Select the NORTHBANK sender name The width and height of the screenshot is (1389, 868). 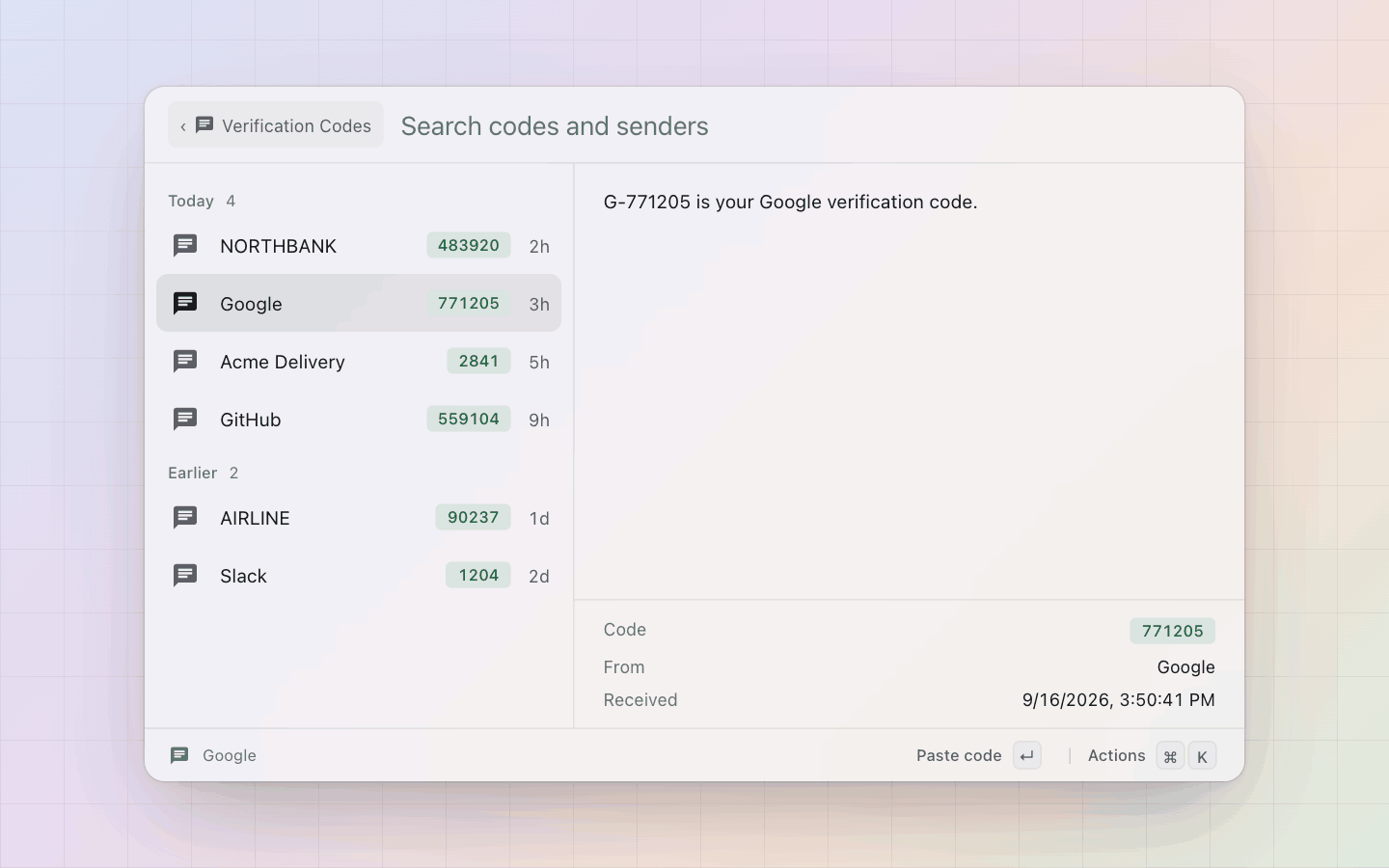278,246
